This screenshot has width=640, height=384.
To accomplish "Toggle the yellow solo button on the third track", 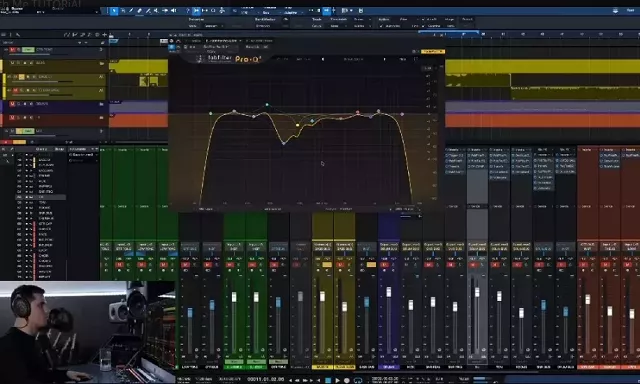I will [x=22, y=77].
